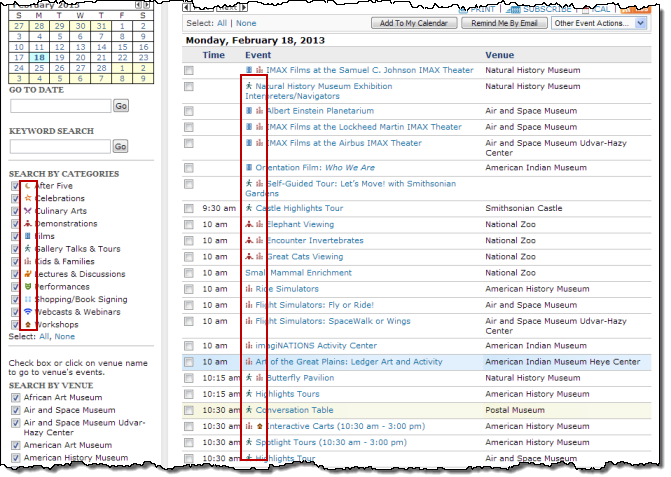This screenshot has height=477, width=671.
Task: Click workshop icon beside Interactive Carts
Action: point(259,426)
